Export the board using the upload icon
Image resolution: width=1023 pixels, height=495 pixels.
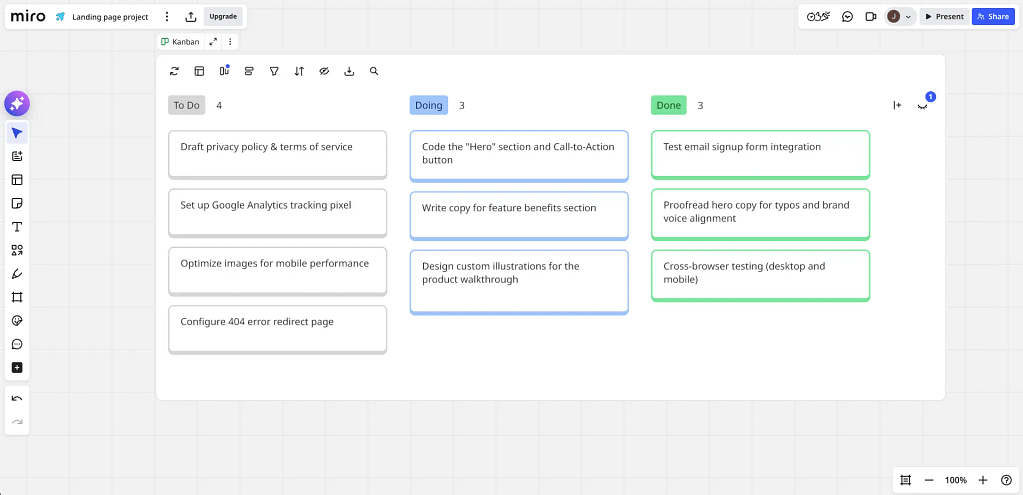[191, 16]
